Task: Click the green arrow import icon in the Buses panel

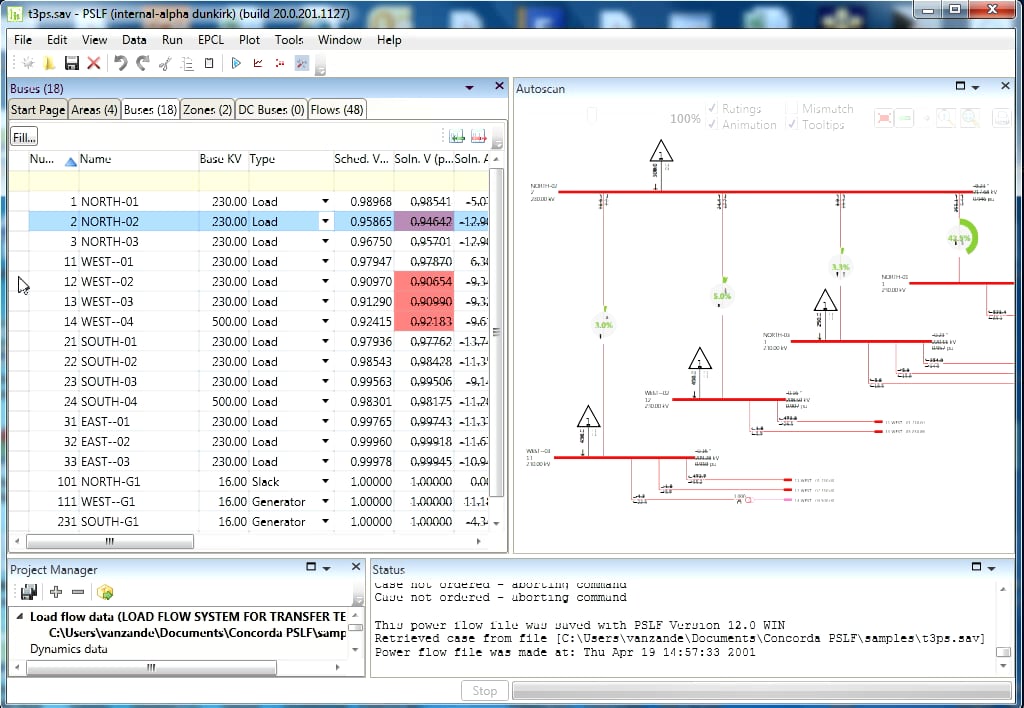Action: [x=457, y=137]
